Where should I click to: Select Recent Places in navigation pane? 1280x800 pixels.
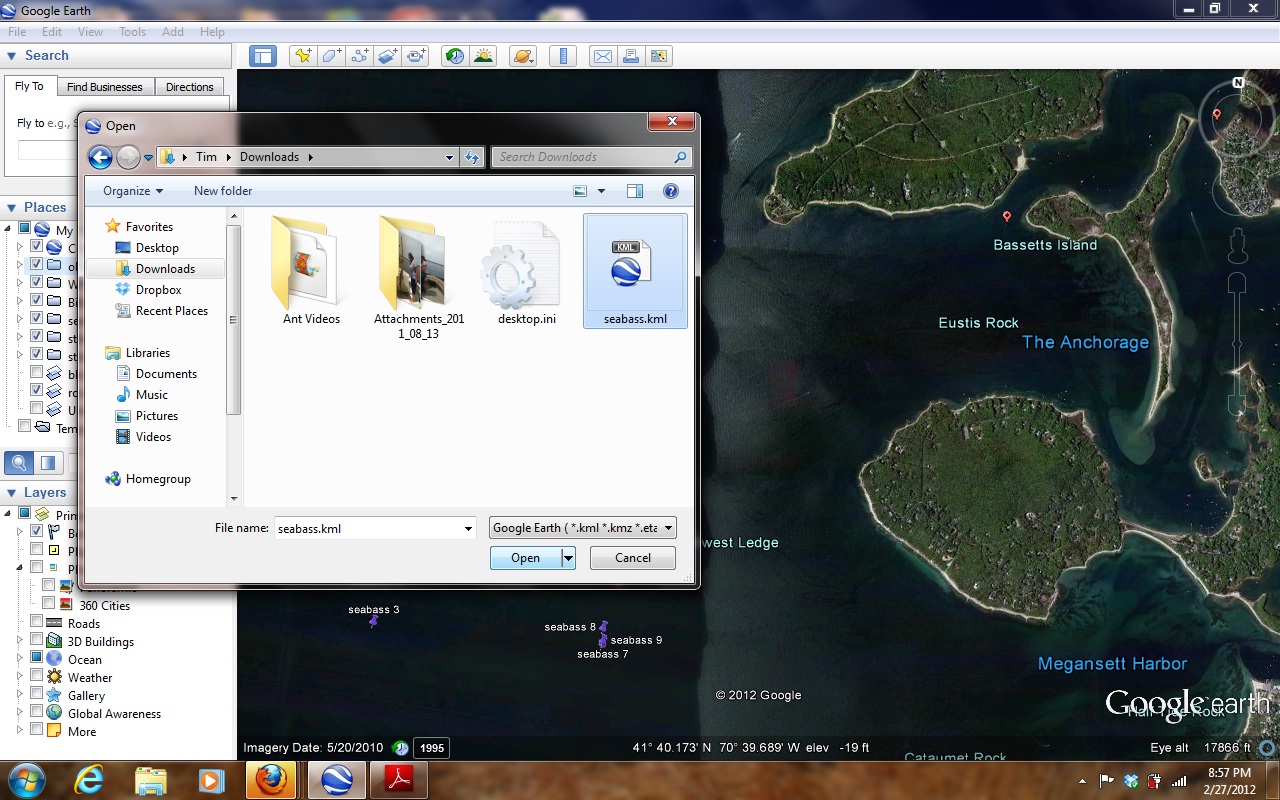tap(172, 311)
